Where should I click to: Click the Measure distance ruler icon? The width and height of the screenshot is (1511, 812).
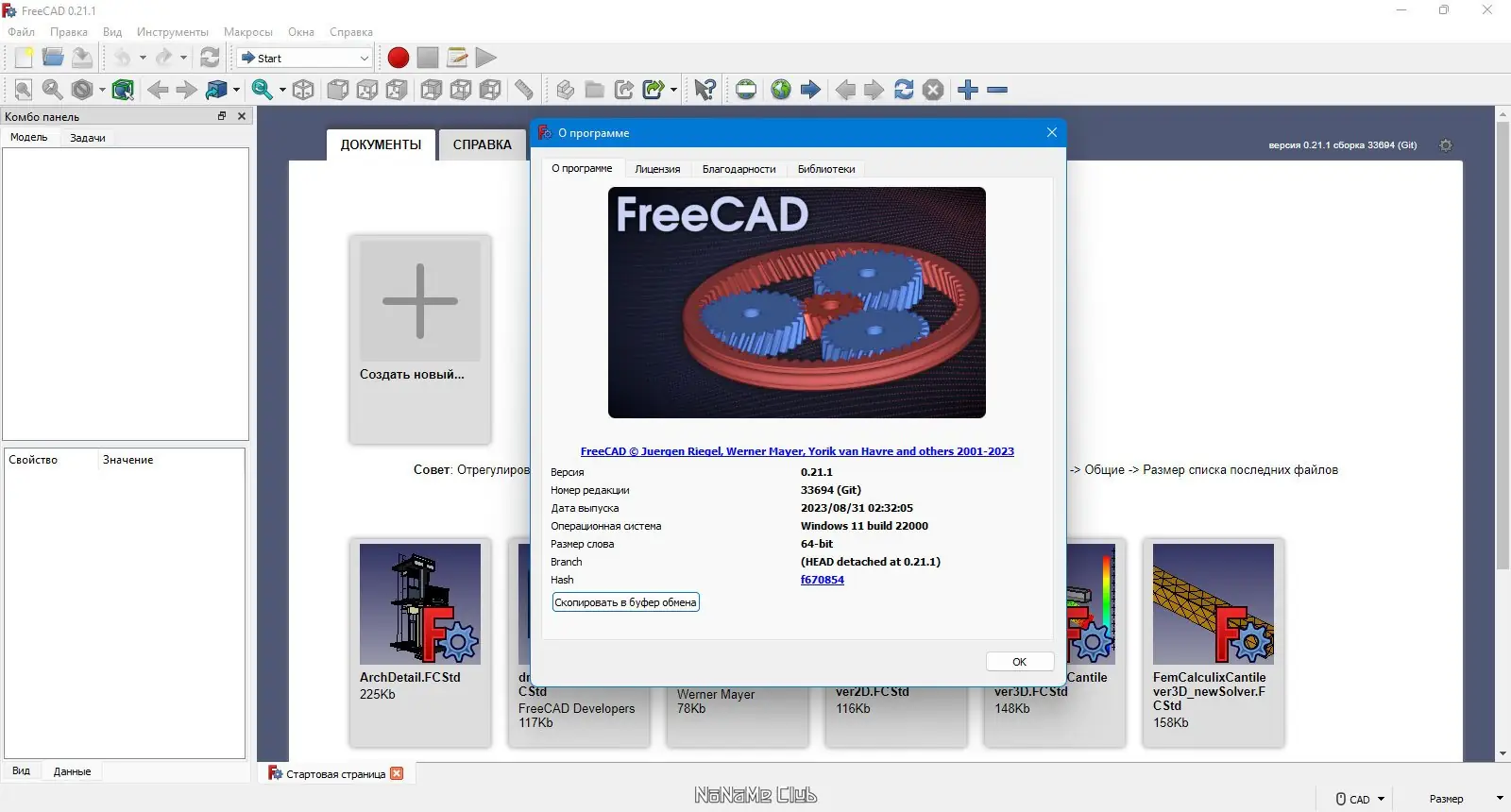524,90
